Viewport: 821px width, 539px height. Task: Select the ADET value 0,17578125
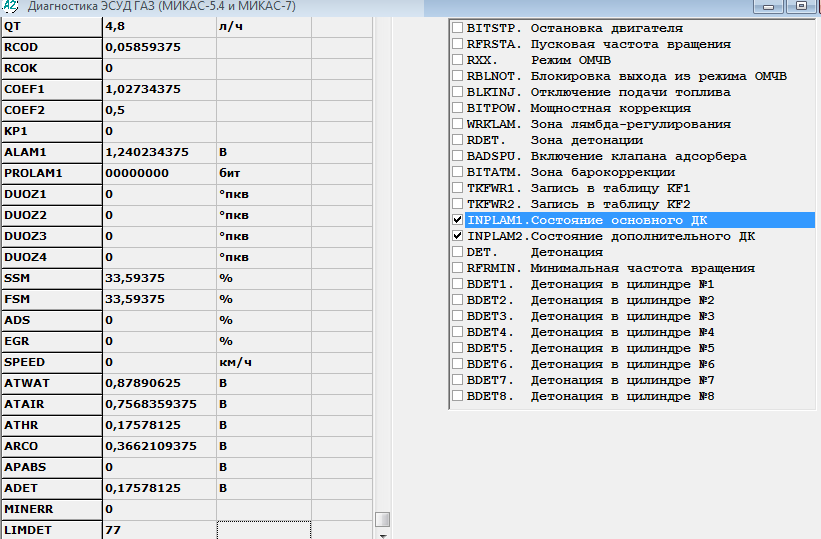[159, 488]
